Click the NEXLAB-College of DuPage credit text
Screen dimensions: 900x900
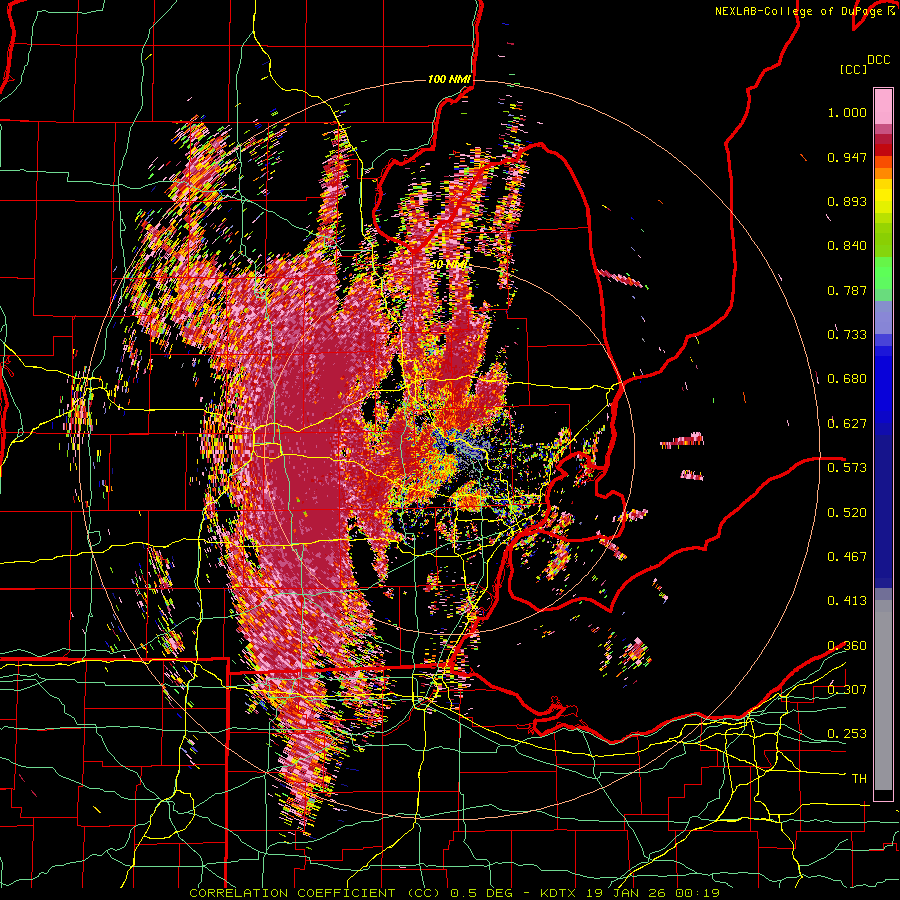pyautogui.click(x=798, y=11)
